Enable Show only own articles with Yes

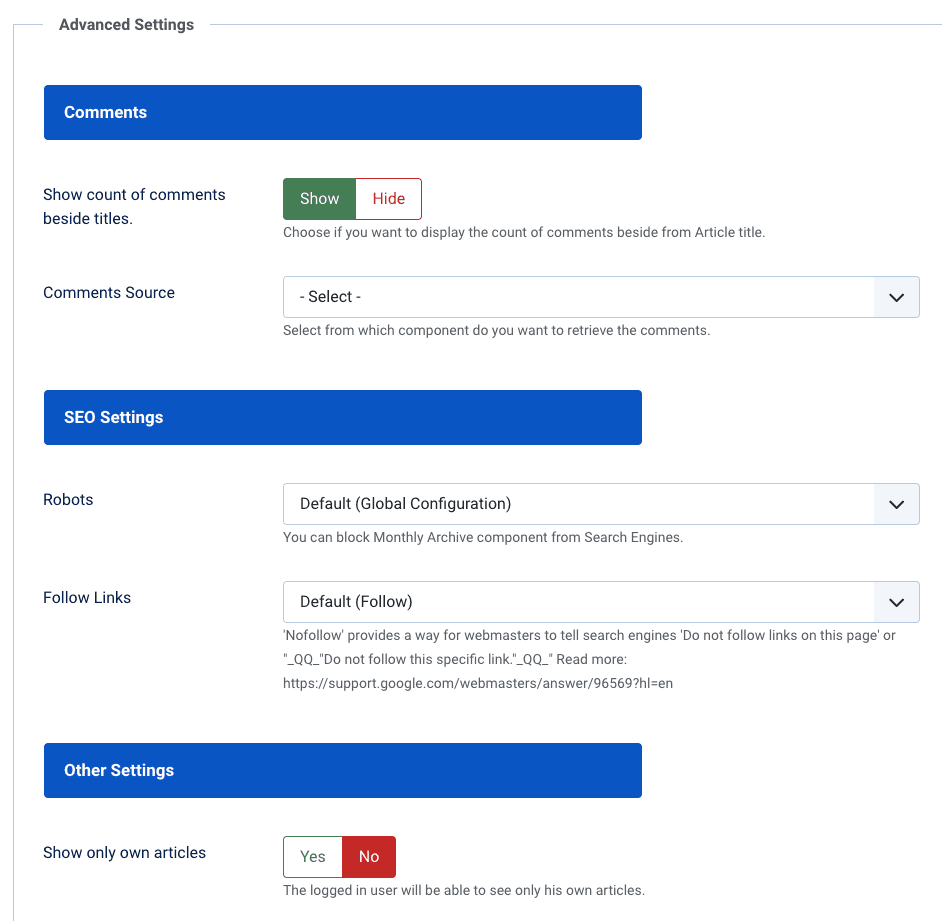[312, 857]
